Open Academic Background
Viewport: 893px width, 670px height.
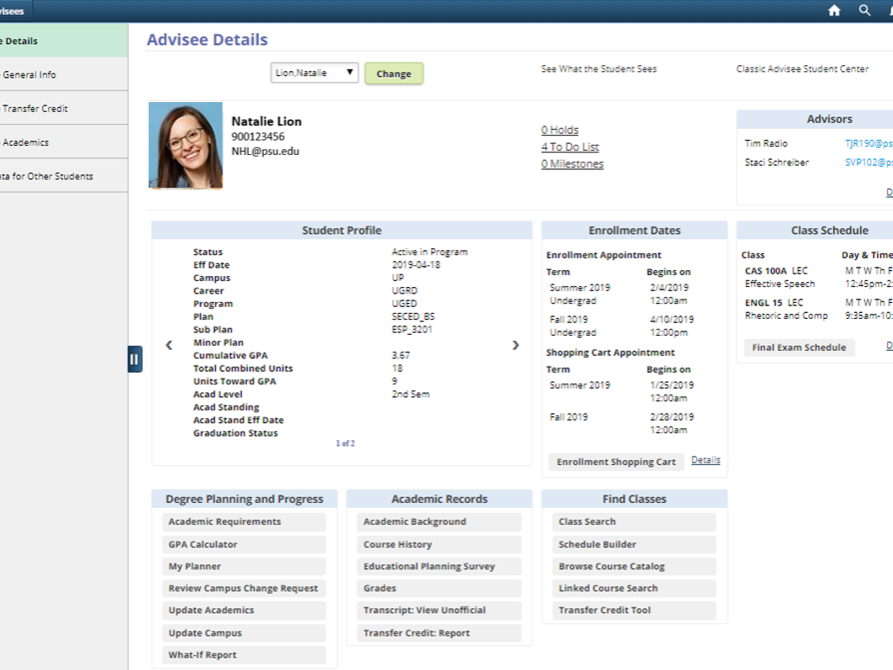439,522
